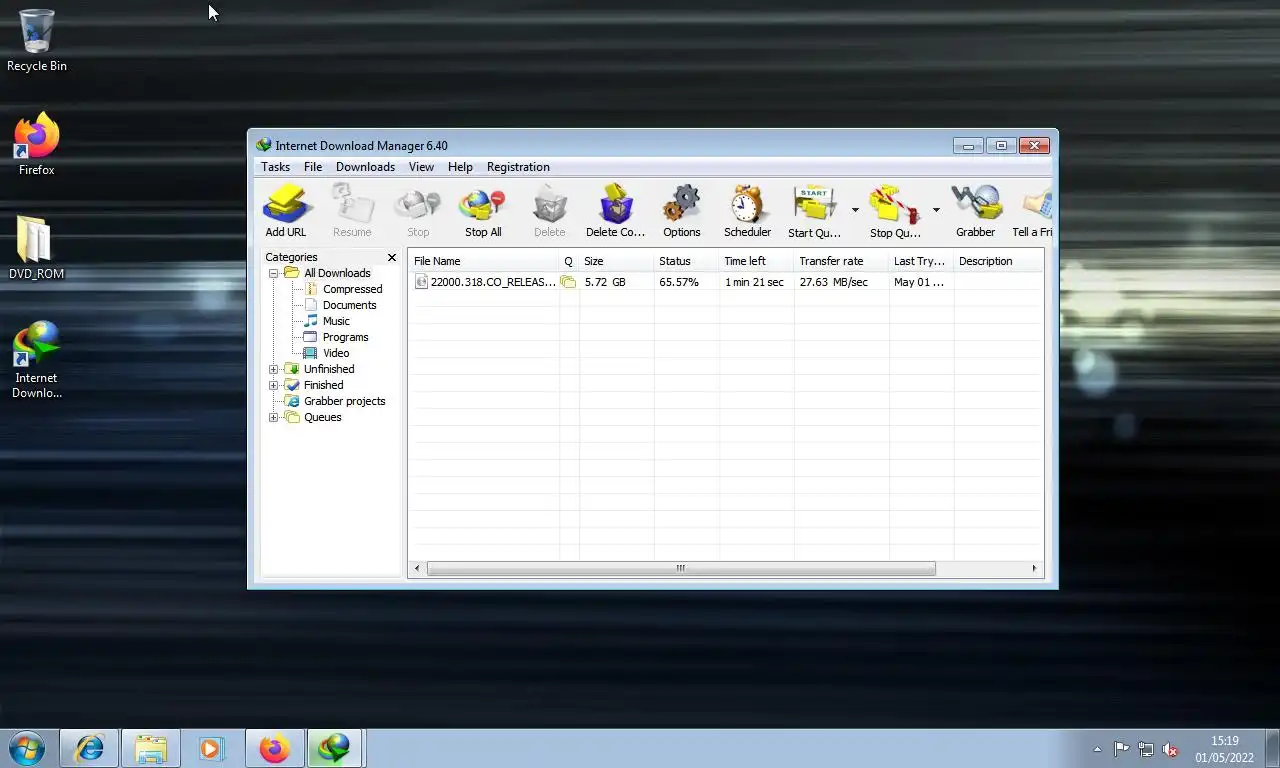This screenshot has width=1280, height=768.
Task: Click the 27.63 MB/sec transfer rate
Action: (x=833, y=282)
